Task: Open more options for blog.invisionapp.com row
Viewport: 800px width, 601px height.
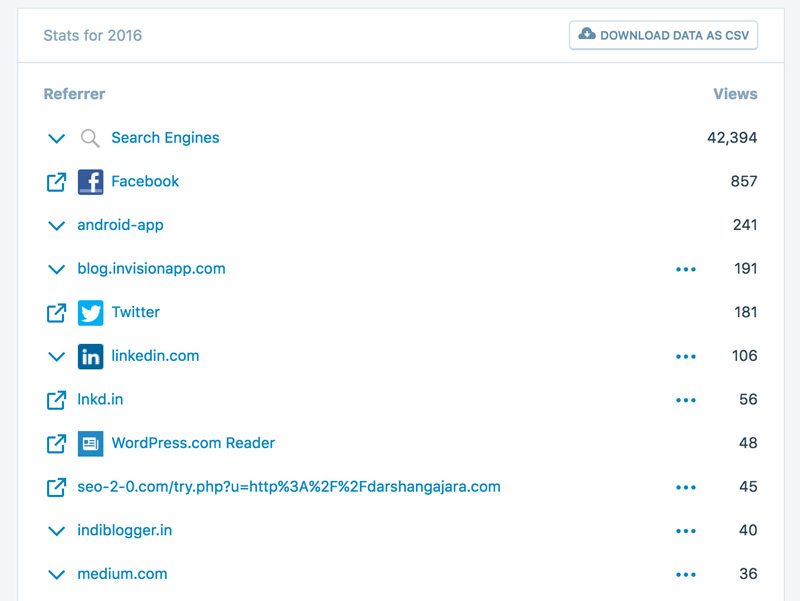Action: pyautogui.click(x=685, y=269)
